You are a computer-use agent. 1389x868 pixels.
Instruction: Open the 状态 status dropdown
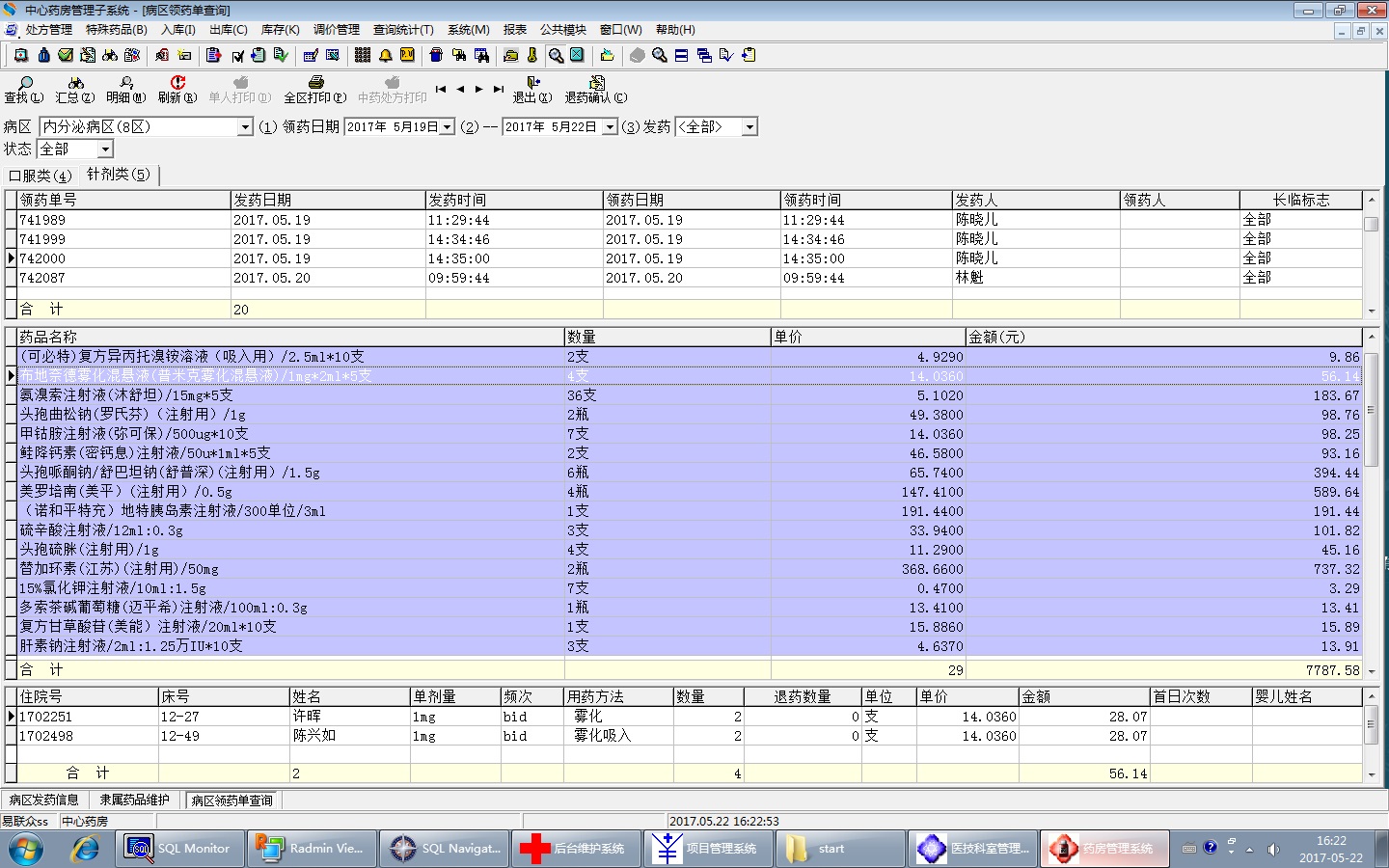[x=105, y=149]
